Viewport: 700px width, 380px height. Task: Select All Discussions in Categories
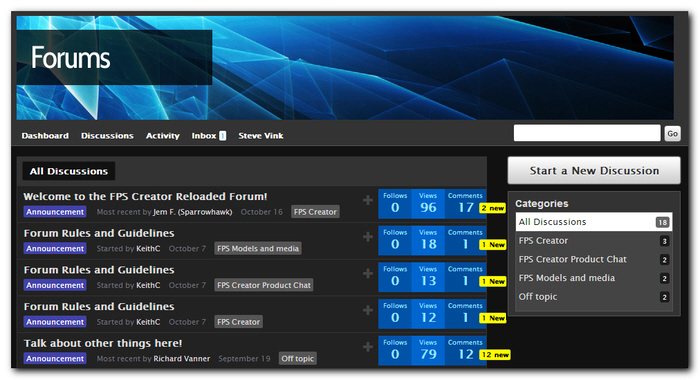click(594, 222)
